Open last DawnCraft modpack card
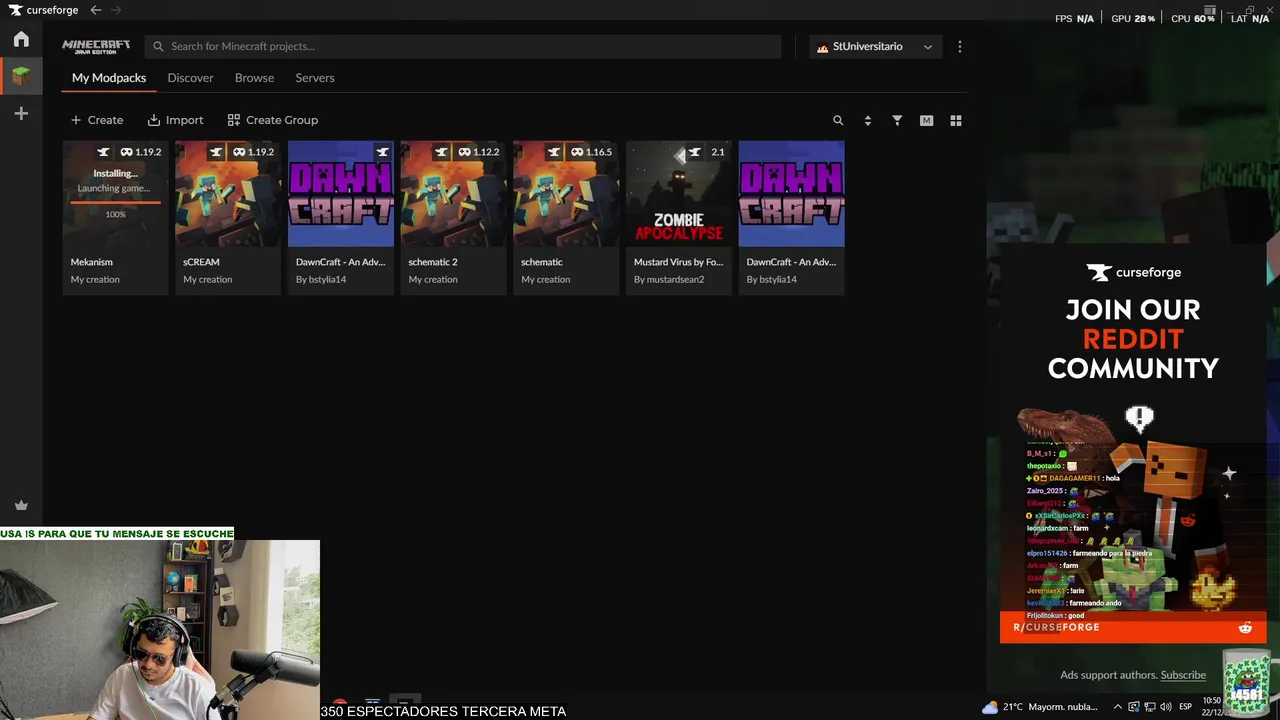Screen dimensions: 1280x720 click(792, 217)
